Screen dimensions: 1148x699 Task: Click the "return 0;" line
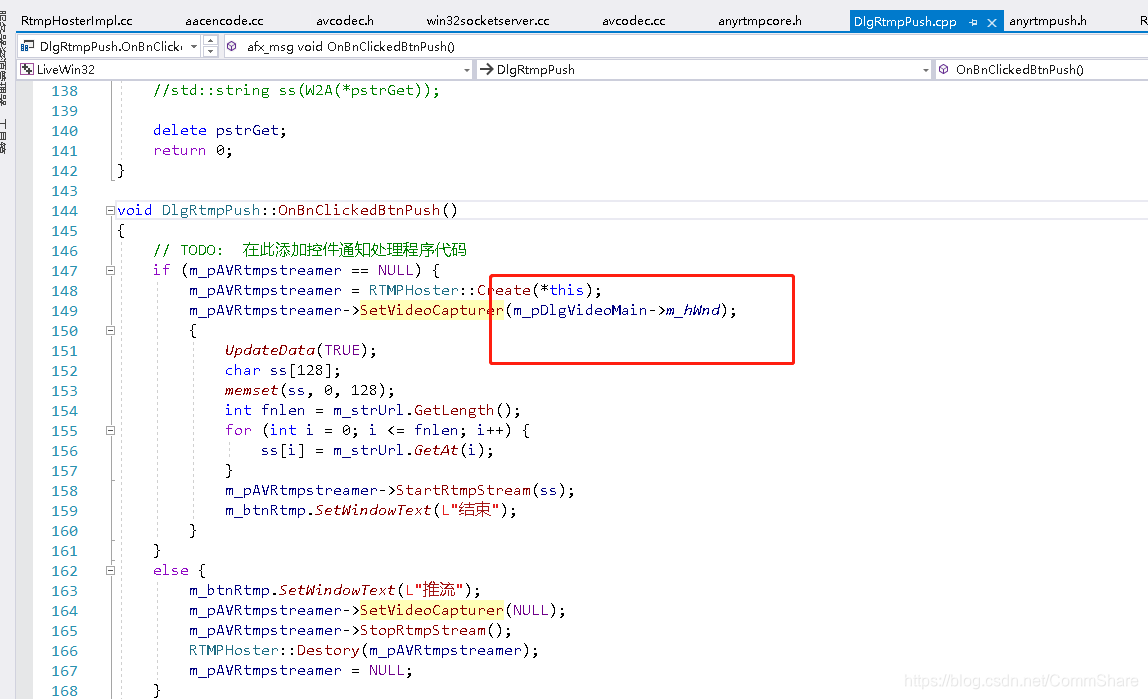193,150
